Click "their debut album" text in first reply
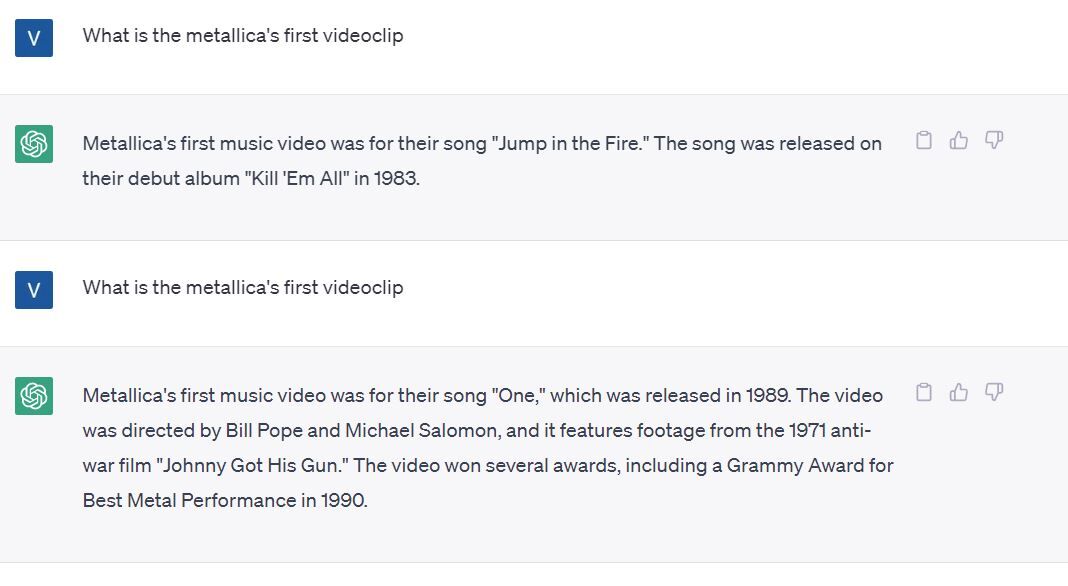1068x586 pixels. pyautogui.click(x=161, y=179)
